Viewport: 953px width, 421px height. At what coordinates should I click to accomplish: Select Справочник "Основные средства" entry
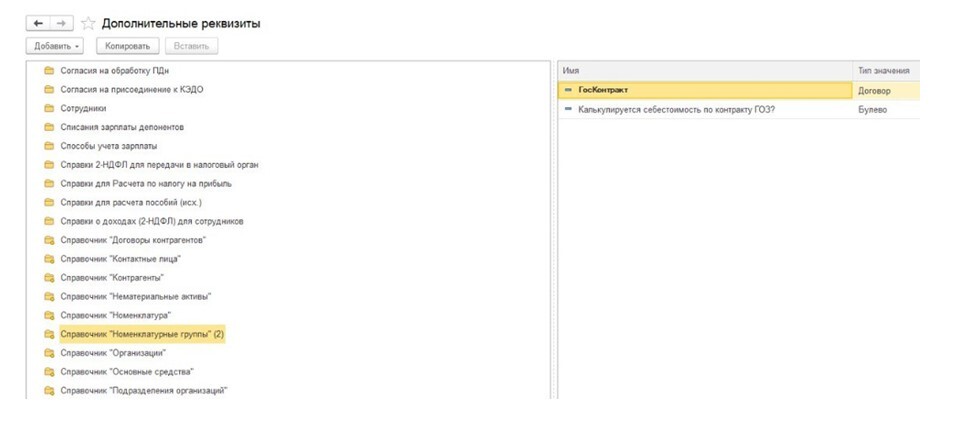[x=127, y=372]
